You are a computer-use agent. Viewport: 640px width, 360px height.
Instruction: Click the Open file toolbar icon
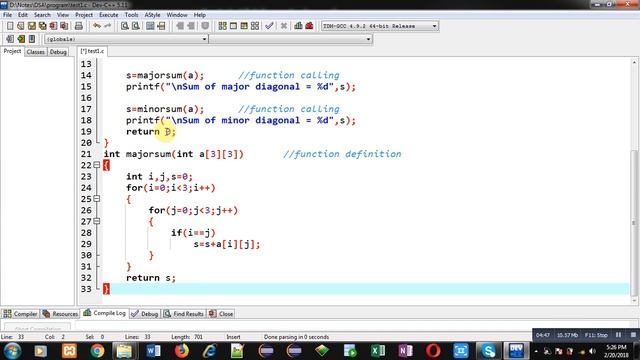tap(20, 26)
